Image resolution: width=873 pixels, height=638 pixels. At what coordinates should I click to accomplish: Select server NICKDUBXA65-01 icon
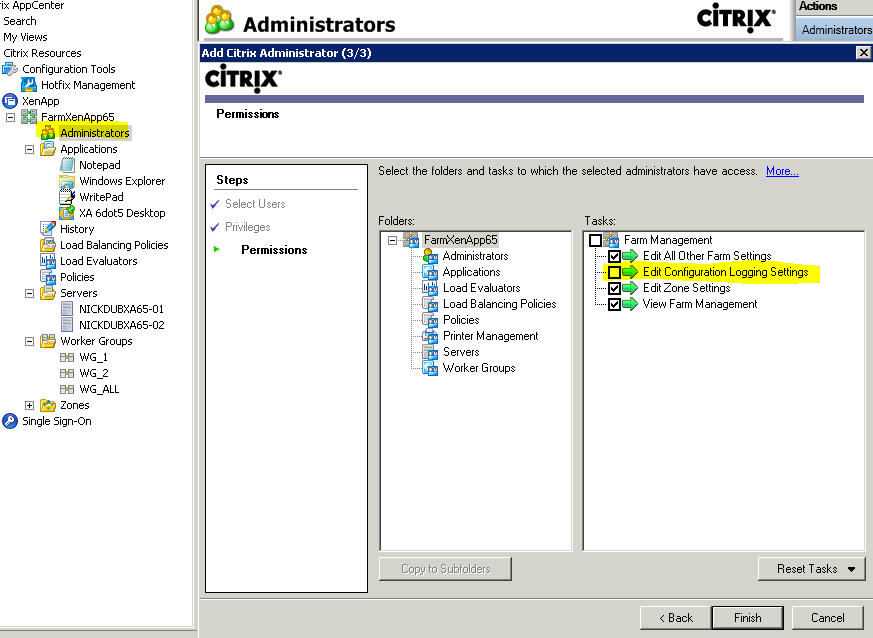tap(67, 309)
